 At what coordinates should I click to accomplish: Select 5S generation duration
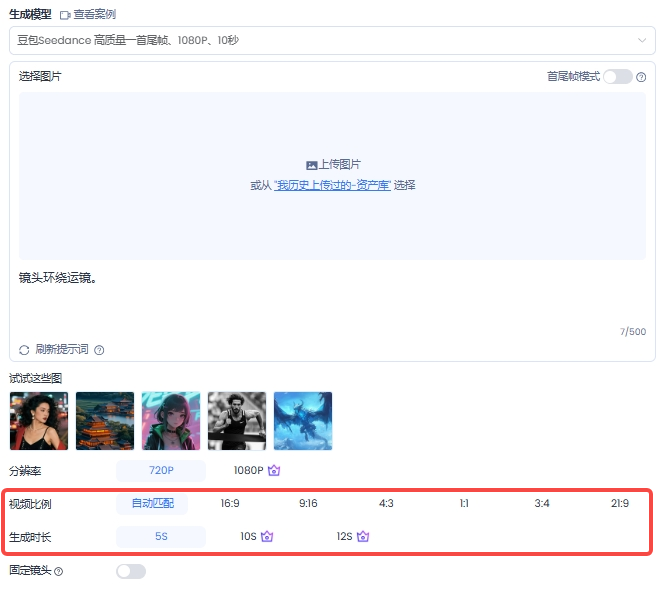tap(161, 537)
